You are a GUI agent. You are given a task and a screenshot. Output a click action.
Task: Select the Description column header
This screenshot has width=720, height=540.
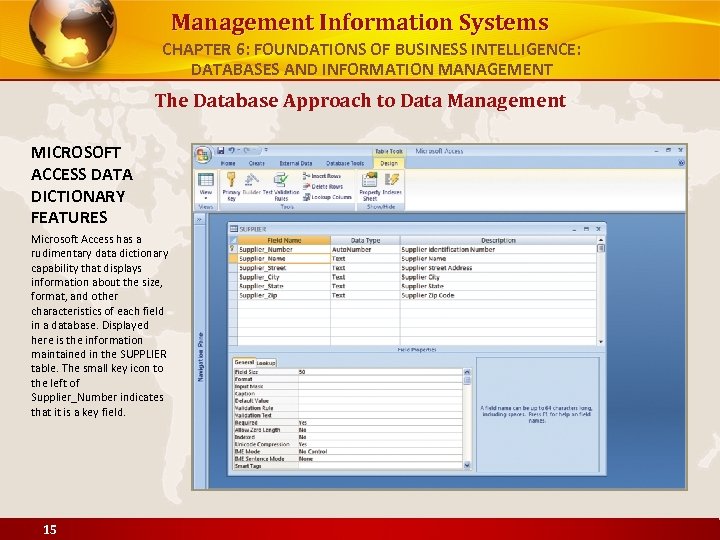498,240
